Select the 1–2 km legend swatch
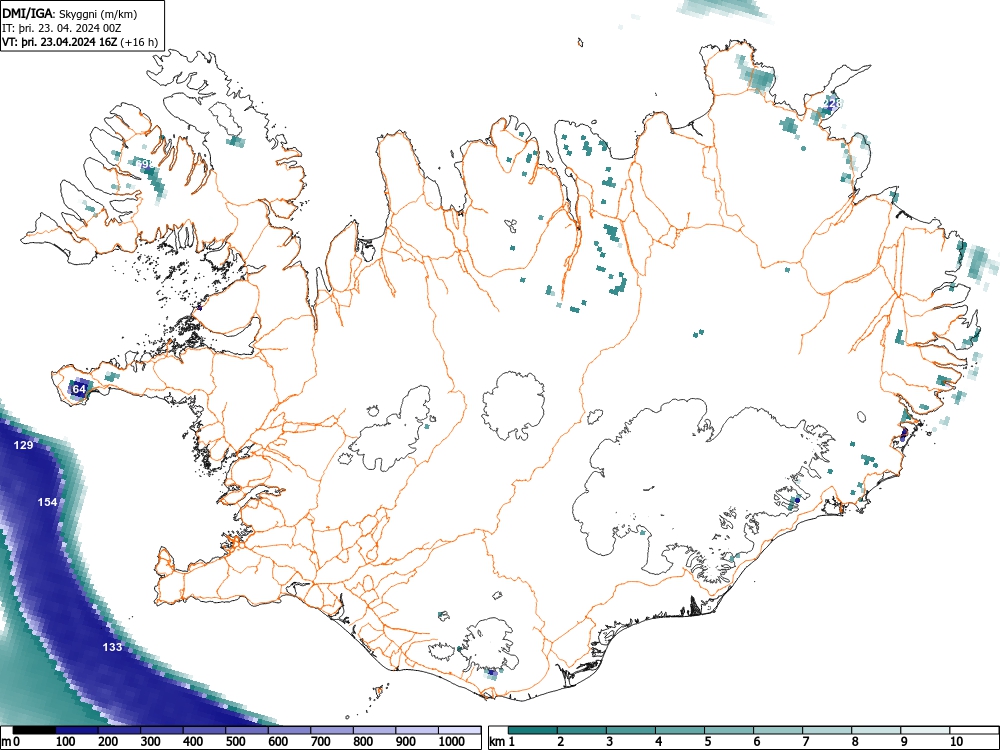1000x750 pixels. pos(533,730)
